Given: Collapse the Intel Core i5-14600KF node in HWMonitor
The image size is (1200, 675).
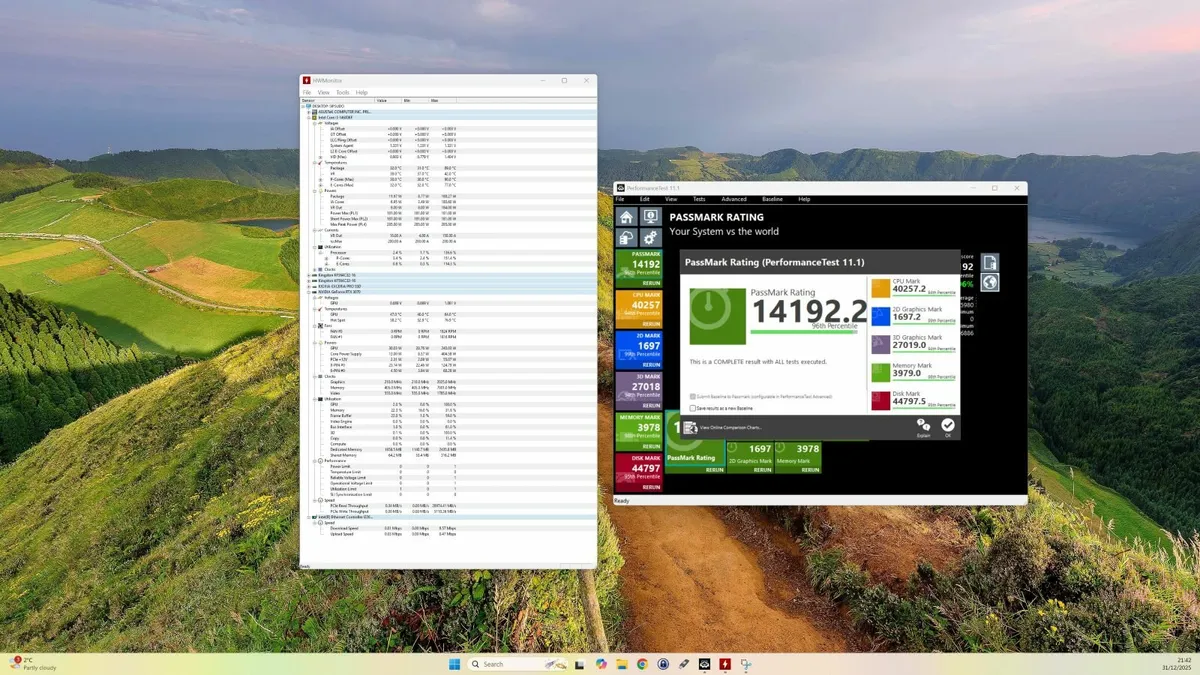Looking at the screenshot, I should pos(307,118).
